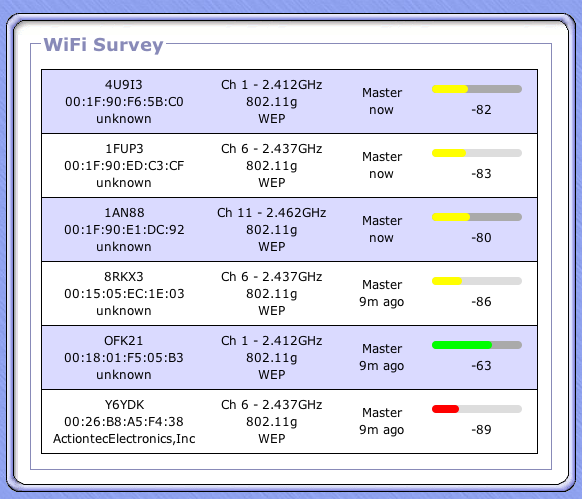The height and width of the screenshot is (499, 582).
Task: Click the signal bar for -83 network
Action: tap(477, 153)
